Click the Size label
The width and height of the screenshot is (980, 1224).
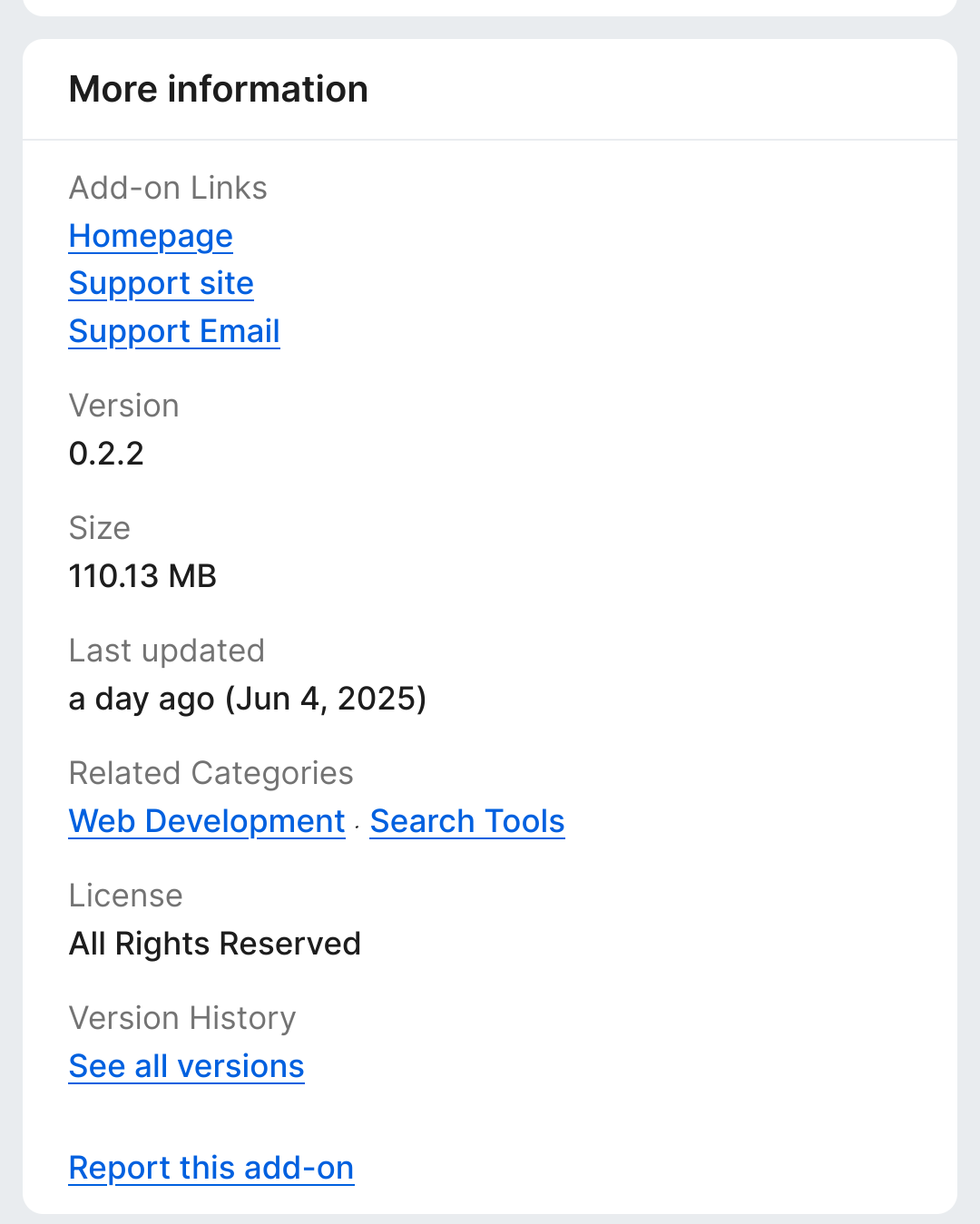(x=100, y=528)
